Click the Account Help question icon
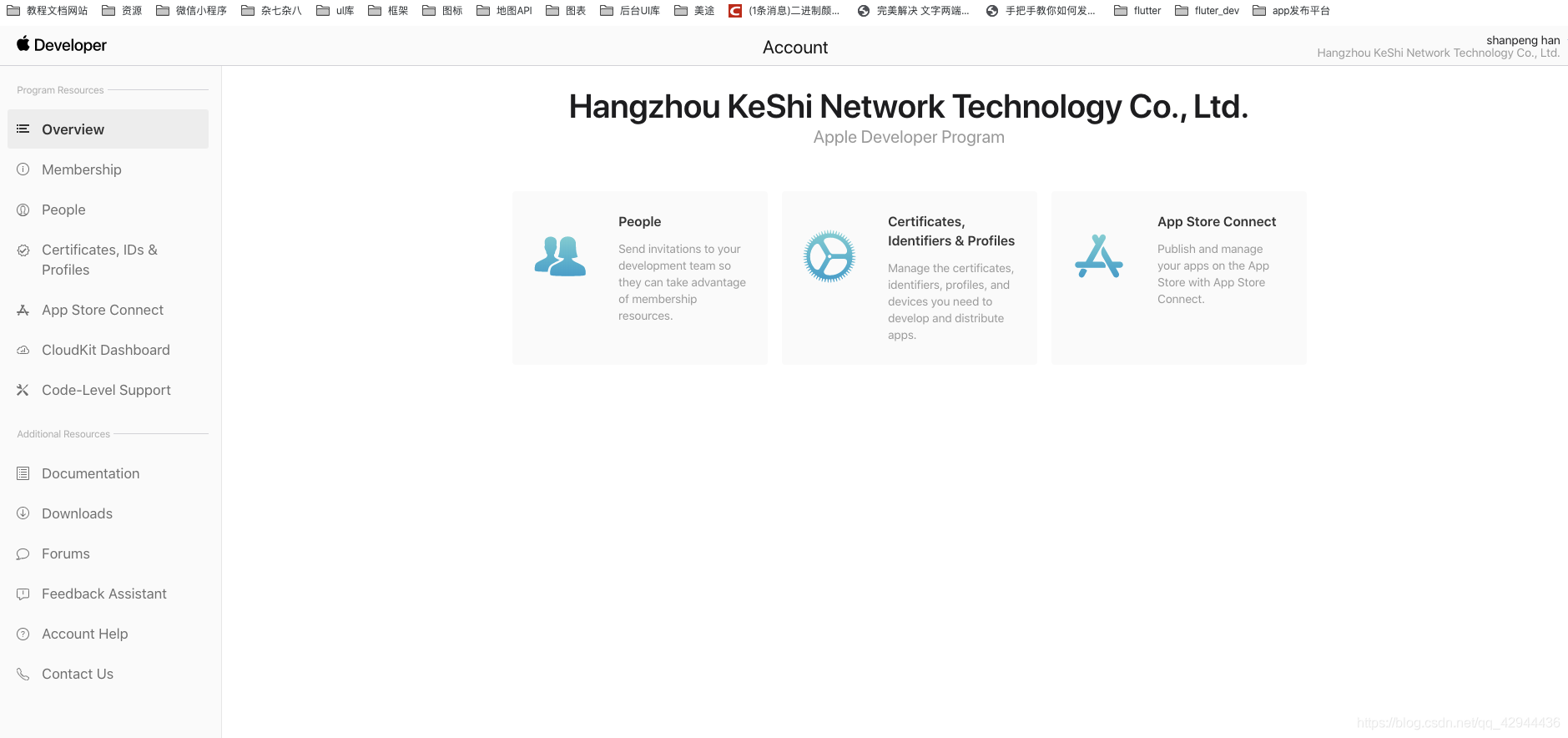The height and width of the screenshot is (738, 1568). 23,634
